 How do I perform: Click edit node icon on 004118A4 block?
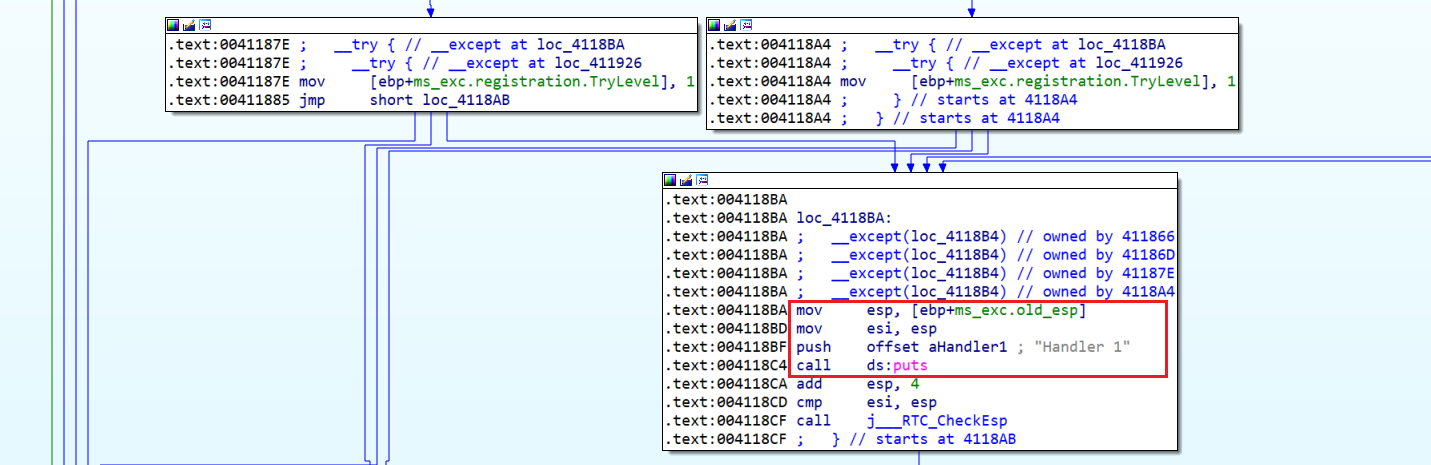tap(730, 25)
